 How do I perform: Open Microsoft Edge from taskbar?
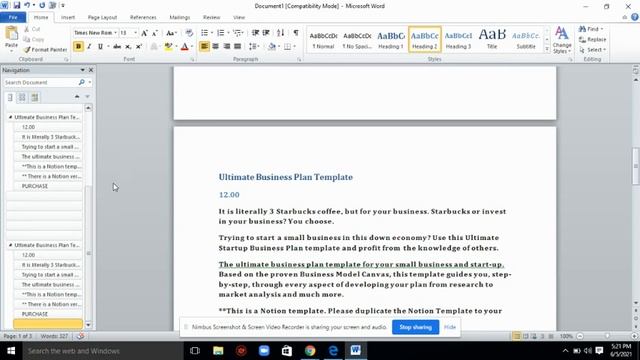333,351
